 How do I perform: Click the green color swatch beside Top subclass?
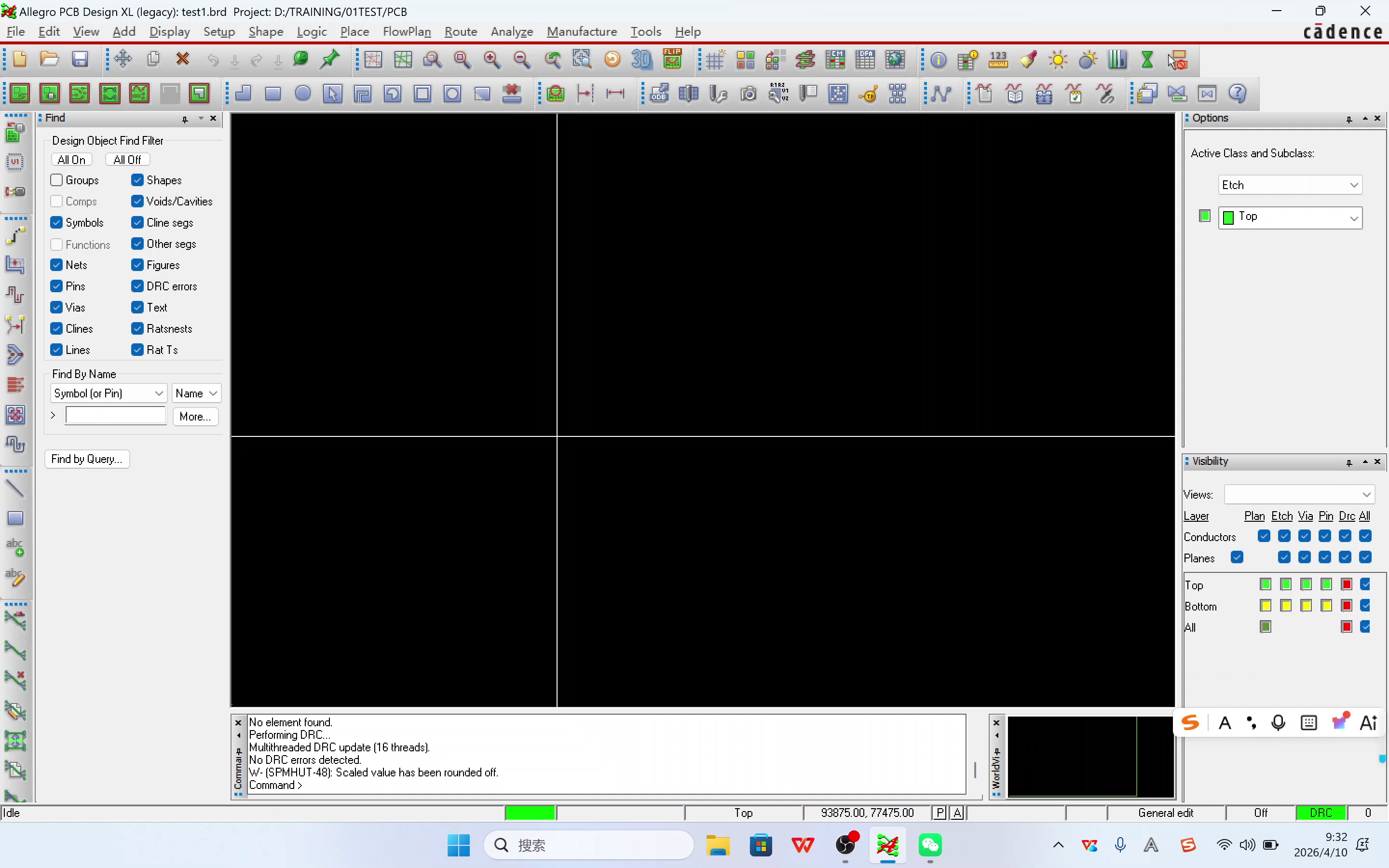[x=1205, y=216]
